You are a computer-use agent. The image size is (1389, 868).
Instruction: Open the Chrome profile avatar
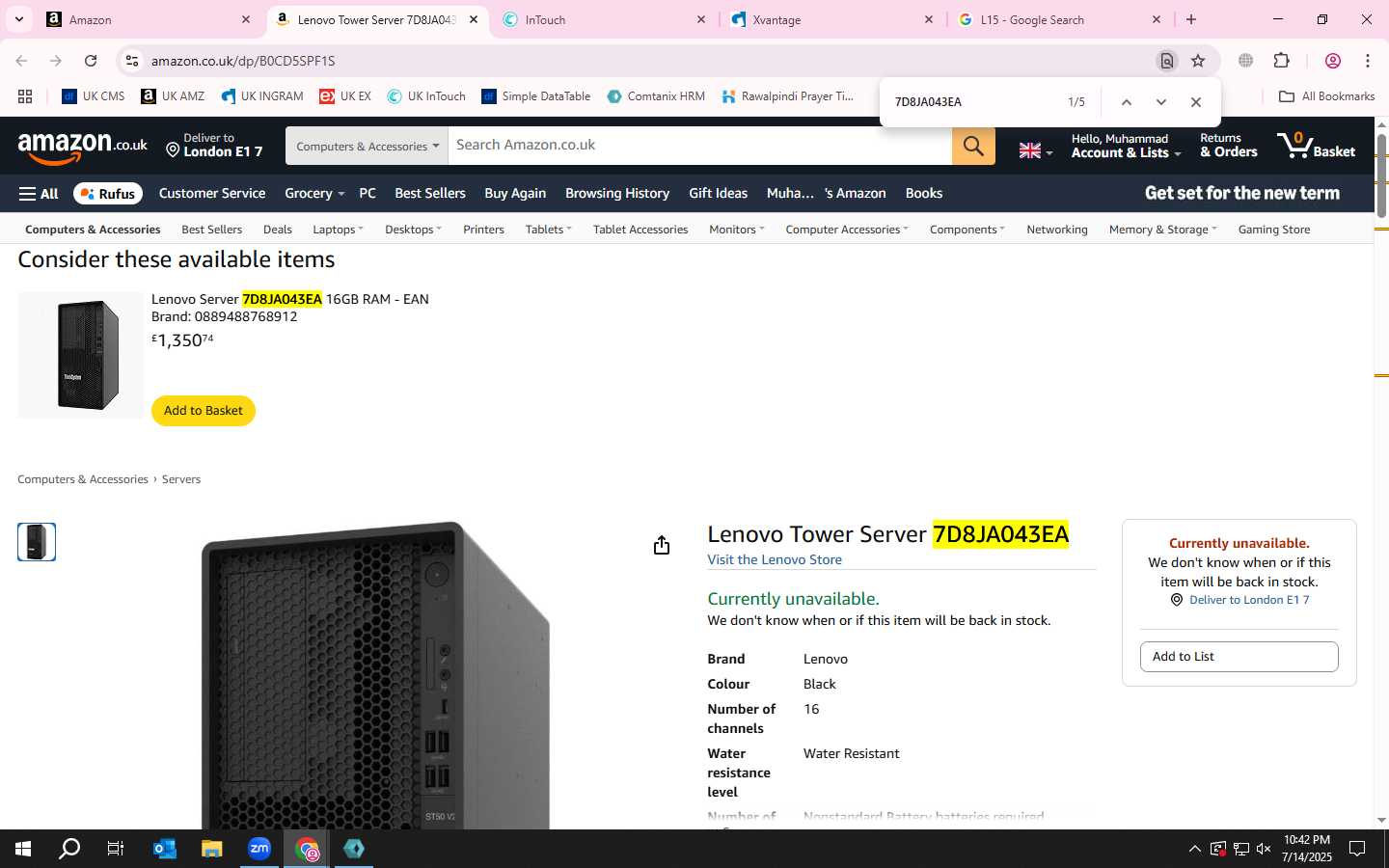(x=1333, y=61)
